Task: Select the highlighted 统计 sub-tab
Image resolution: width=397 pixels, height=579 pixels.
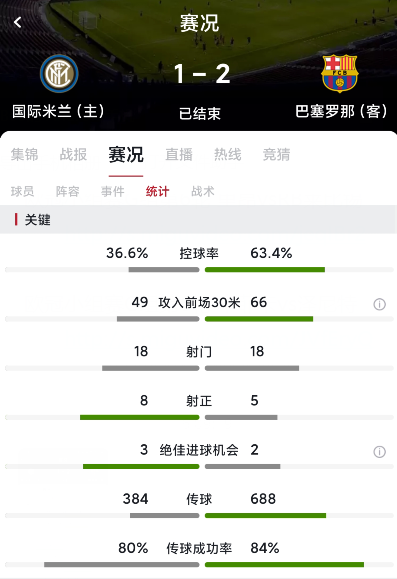Action: (x=157, y=191)
